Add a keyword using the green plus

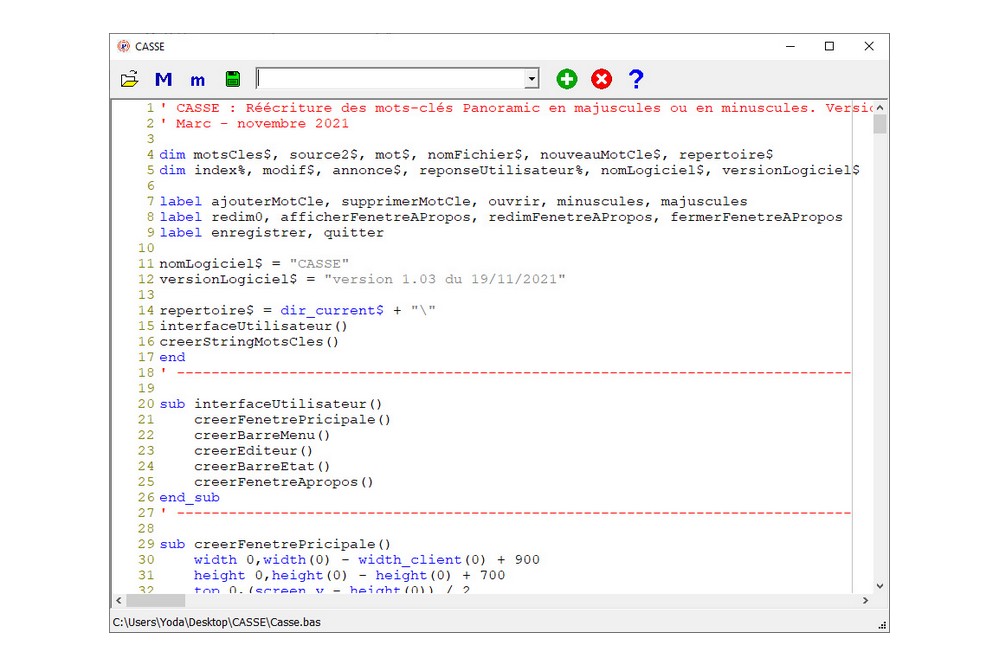click(566, 79)
